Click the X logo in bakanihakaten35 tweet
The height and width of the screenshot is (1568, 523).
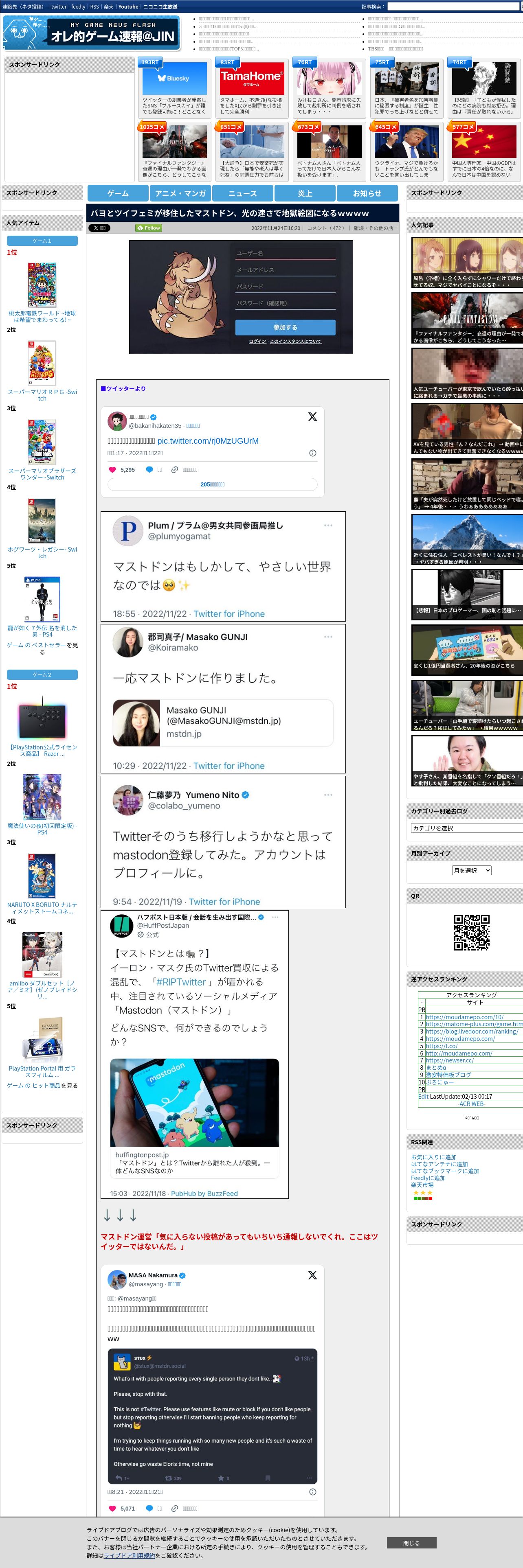pos(312,416)
